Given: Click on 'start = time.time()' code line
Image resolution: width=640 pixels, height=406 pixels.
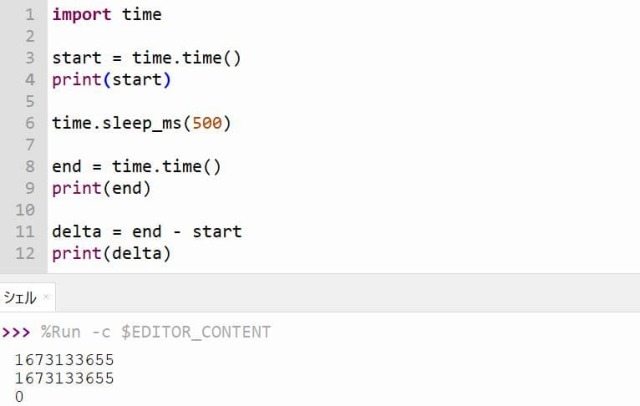Looking at the screenshot, I should [147, 58].
